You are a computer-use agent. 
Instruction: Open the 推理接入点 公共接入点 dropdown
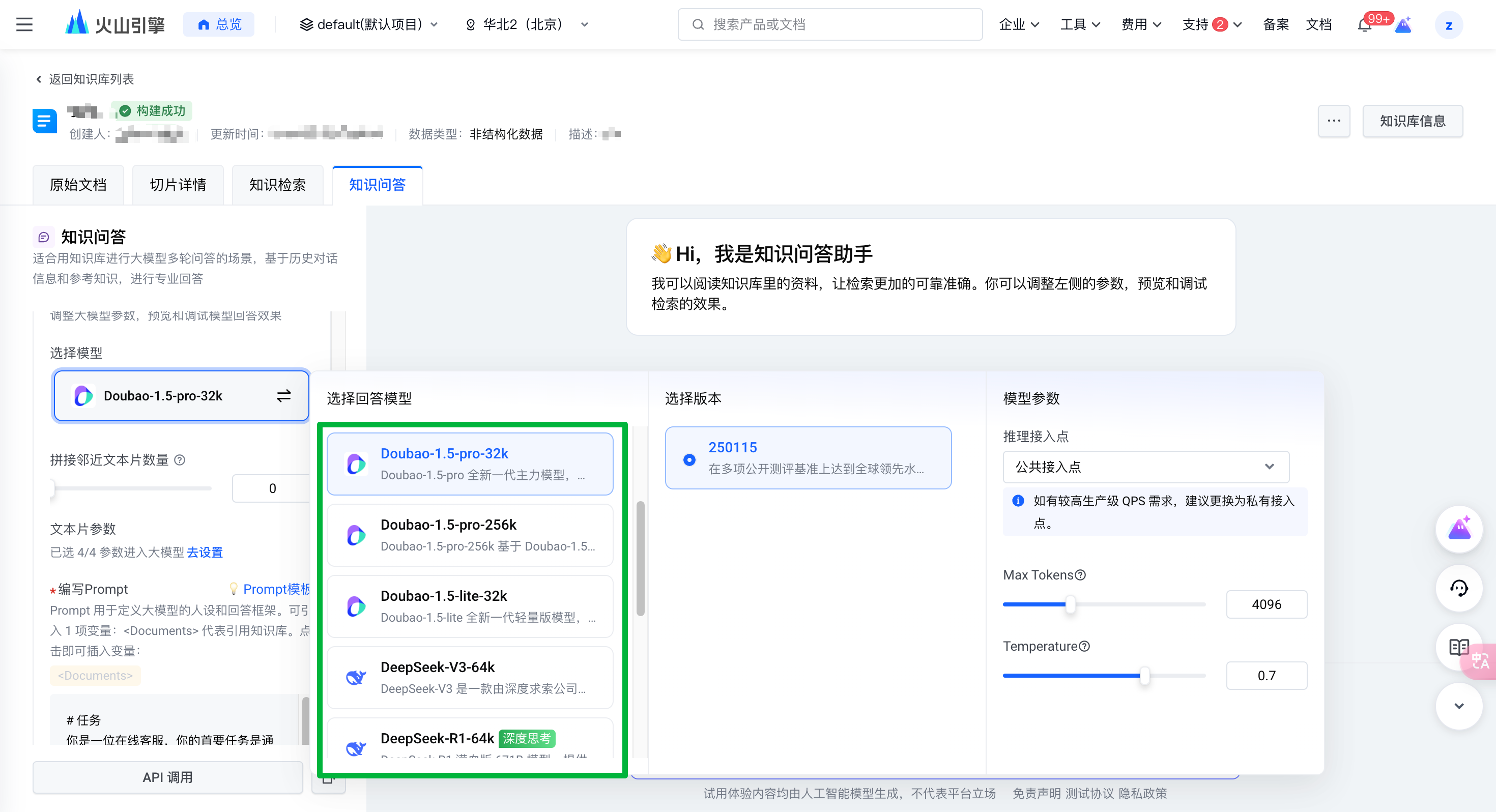1146,467
